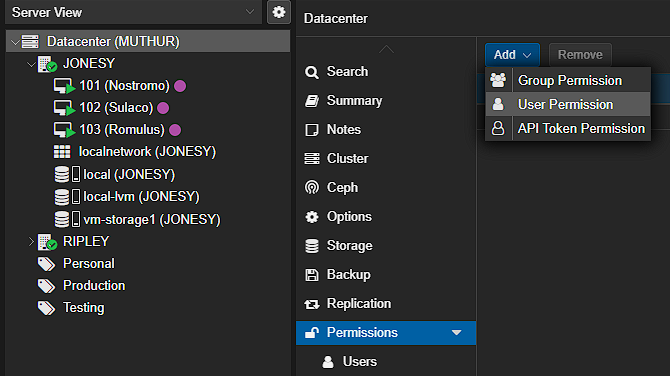This screenshot has height=376, width=670.
Task: Click the RIPLEY node icon
Action: tap(47, 242)
